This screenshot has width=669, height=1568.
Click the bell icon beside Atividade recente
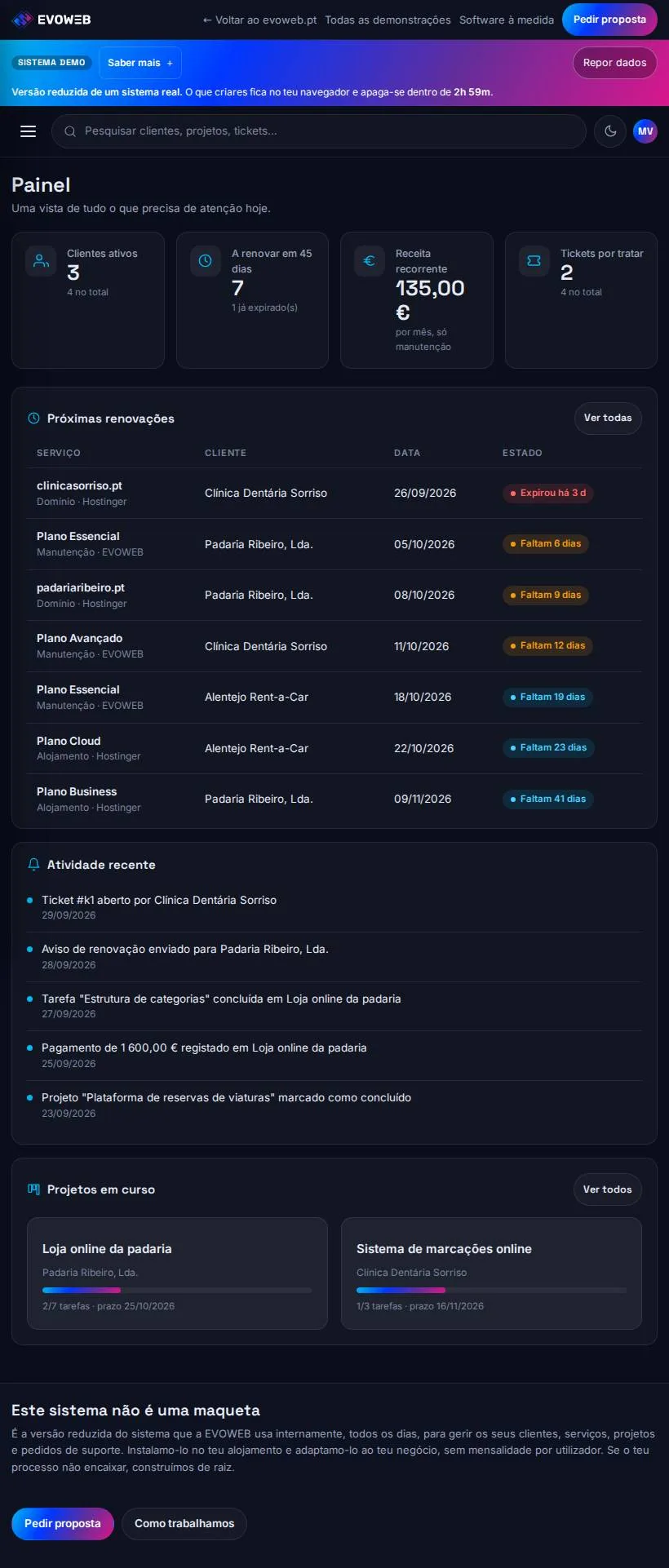[x=33, y=865]
